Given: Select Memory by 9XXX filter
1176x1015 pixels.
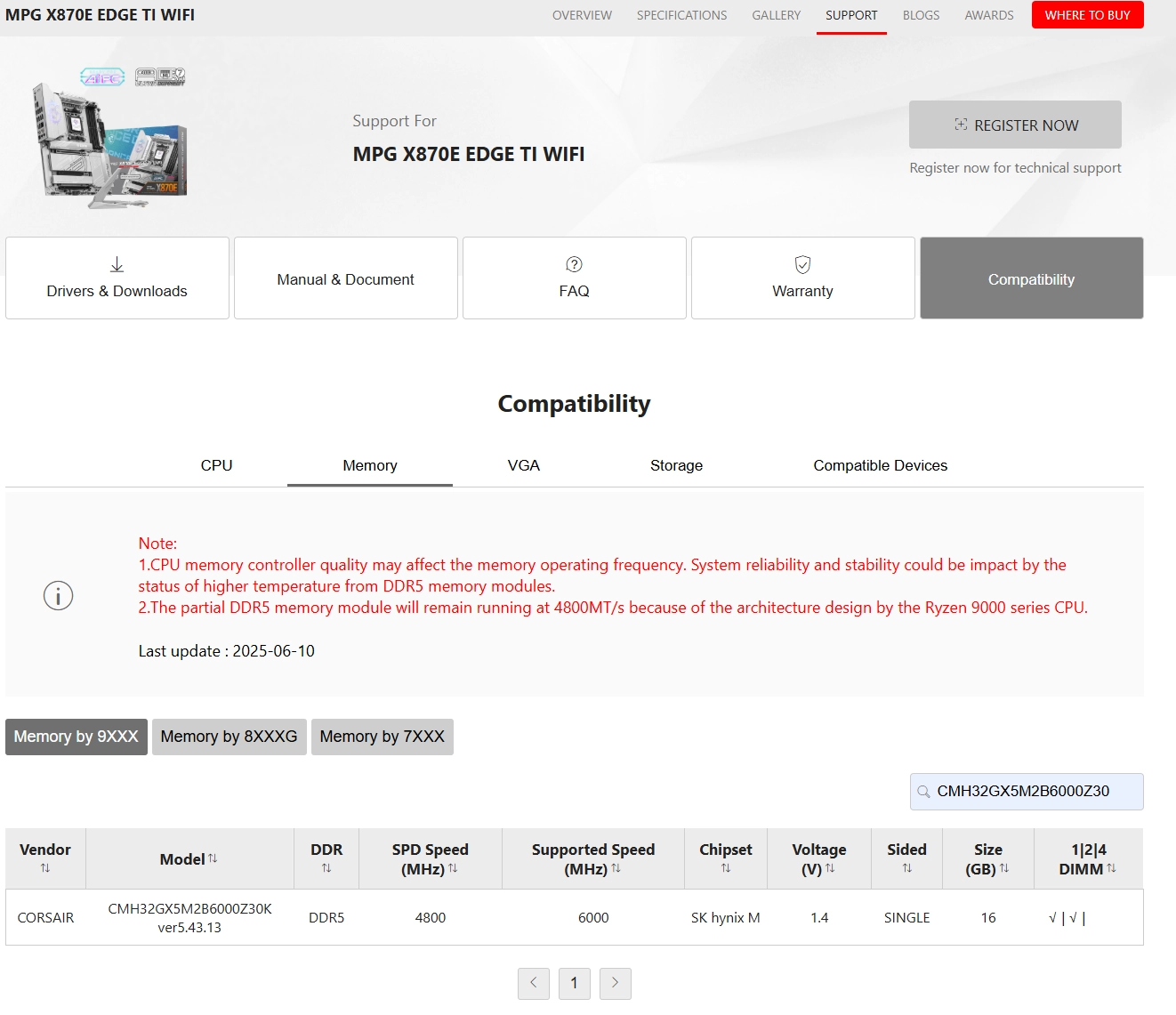Looking at the screenshot, I should 77,737.
